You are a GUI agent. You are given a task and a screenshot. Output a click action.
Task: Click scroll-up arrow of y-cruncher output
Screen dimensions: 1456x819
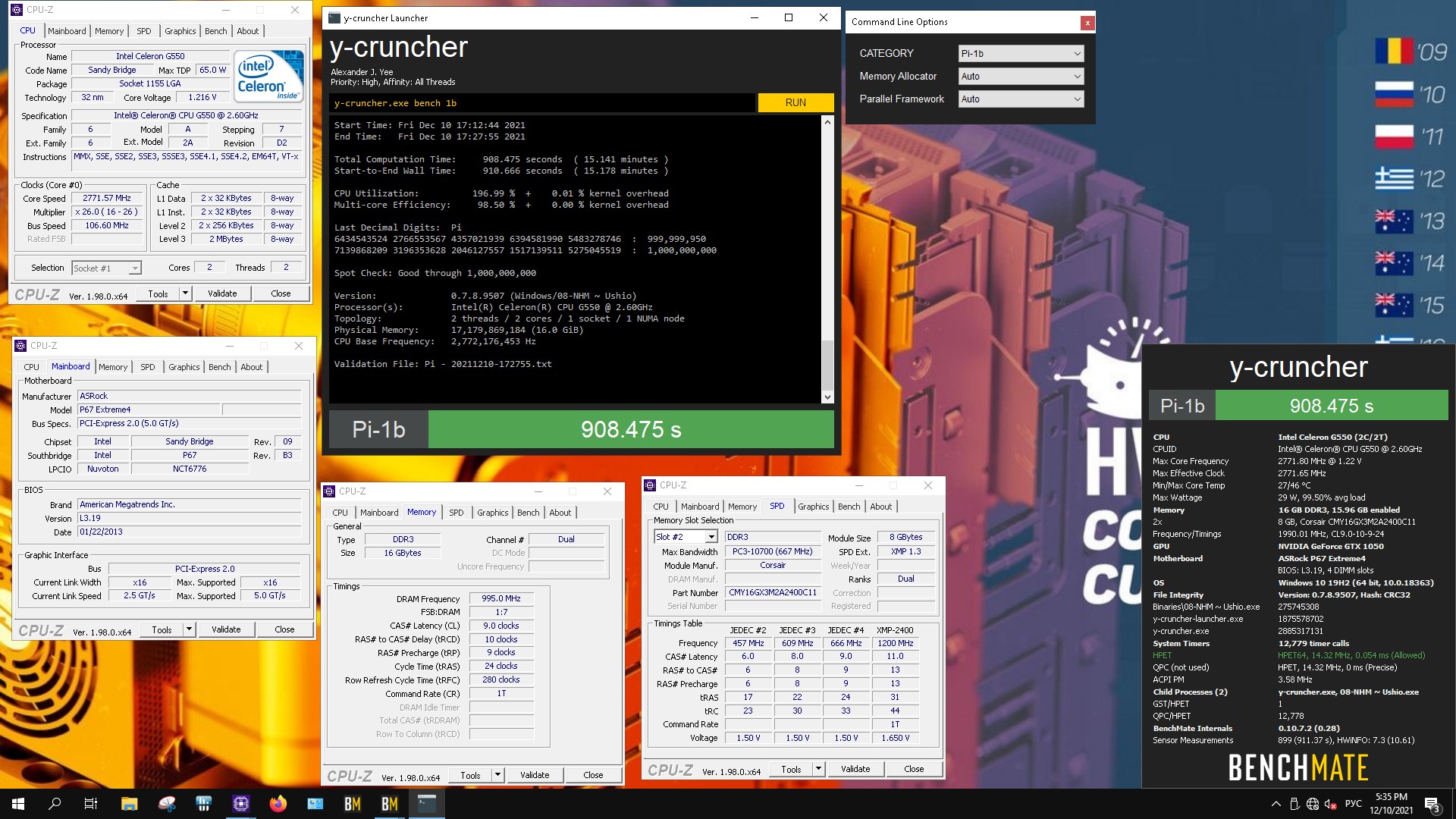click(827, 122)
